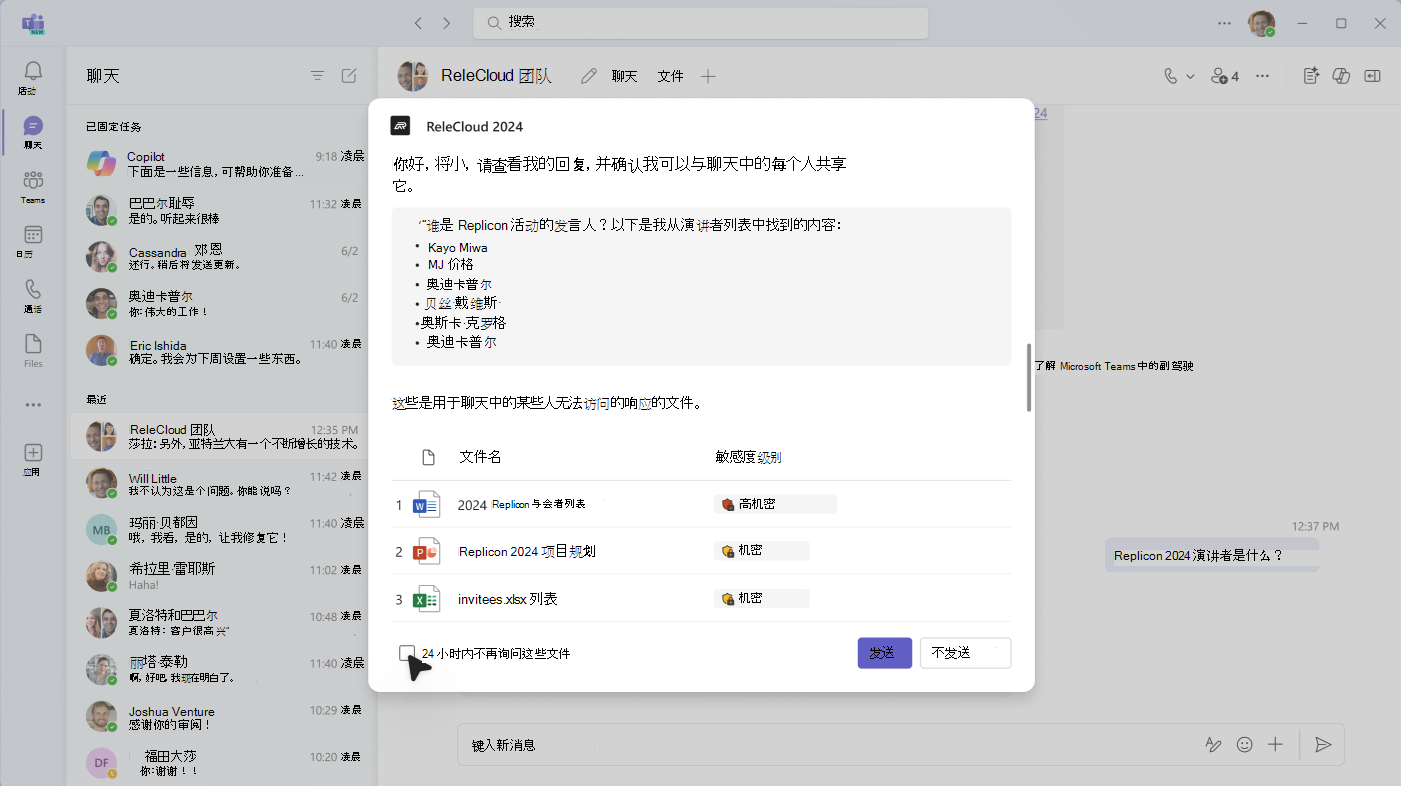Show more apps ellipsis in sidebar
The width and height of the screenshot is (1401, 786).
pos(33,405)
